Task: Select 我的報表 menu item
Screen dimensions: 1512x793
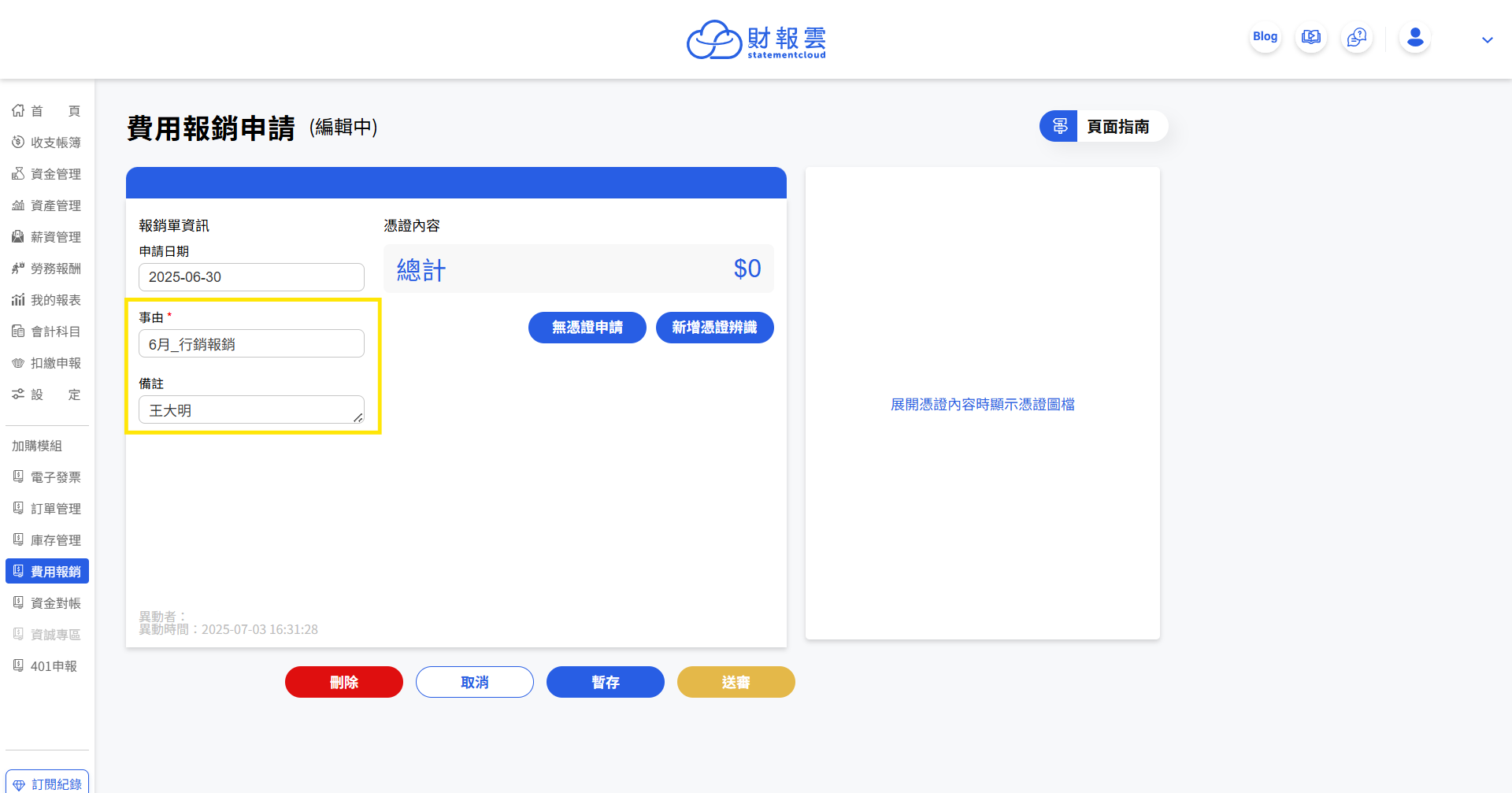Action: point(47,300)
